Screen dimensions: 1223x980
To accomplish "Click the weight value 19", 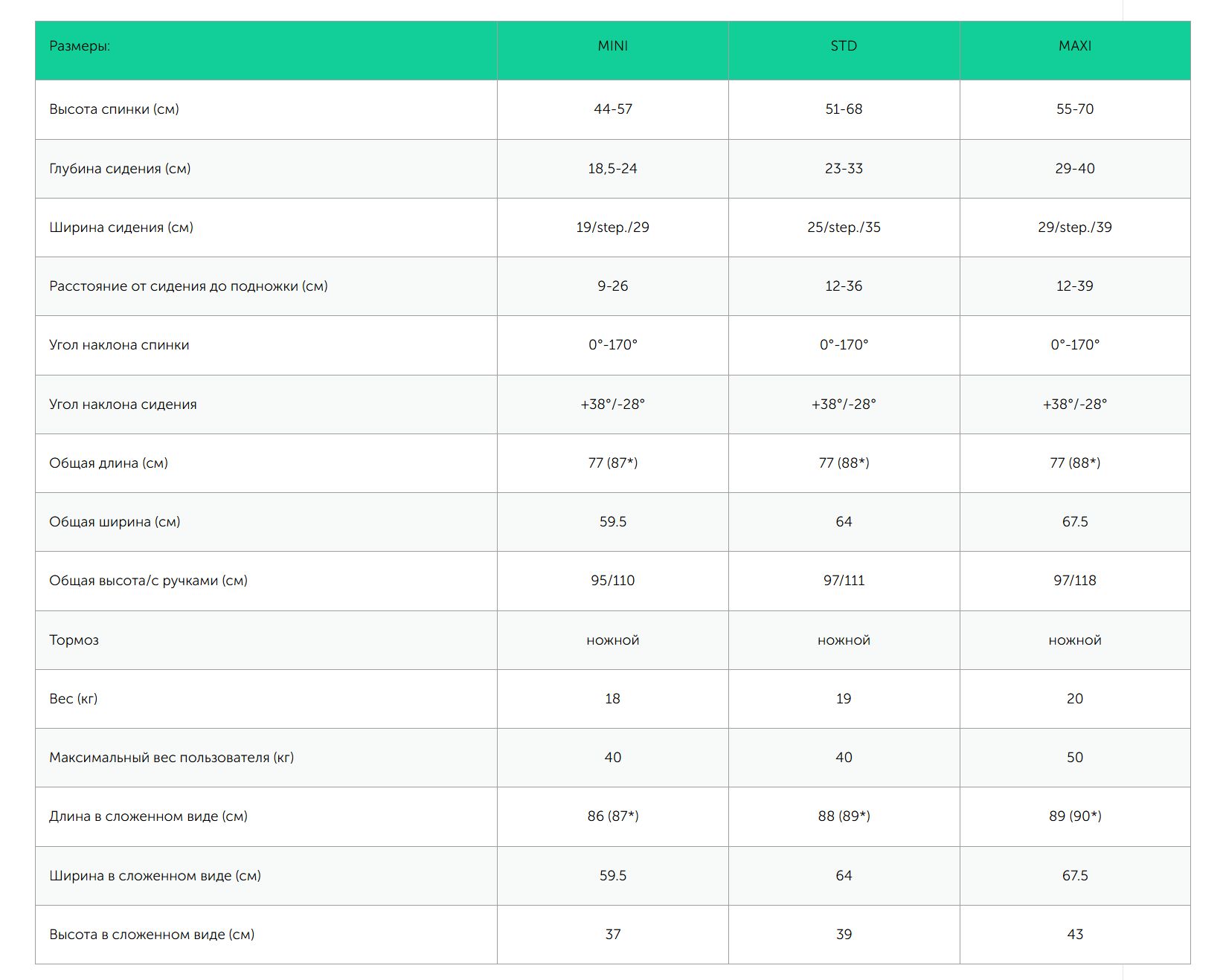I will coord(844,699).
